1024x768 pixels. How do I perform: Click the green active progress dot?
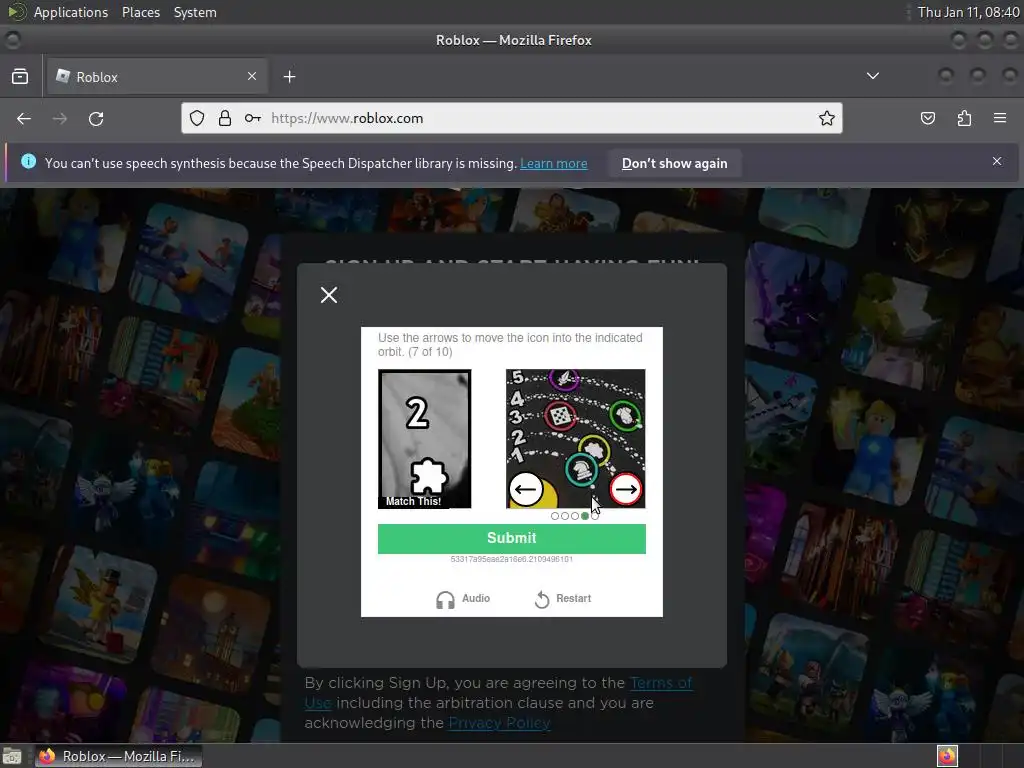pyautogui.click(x=585, y=516)
